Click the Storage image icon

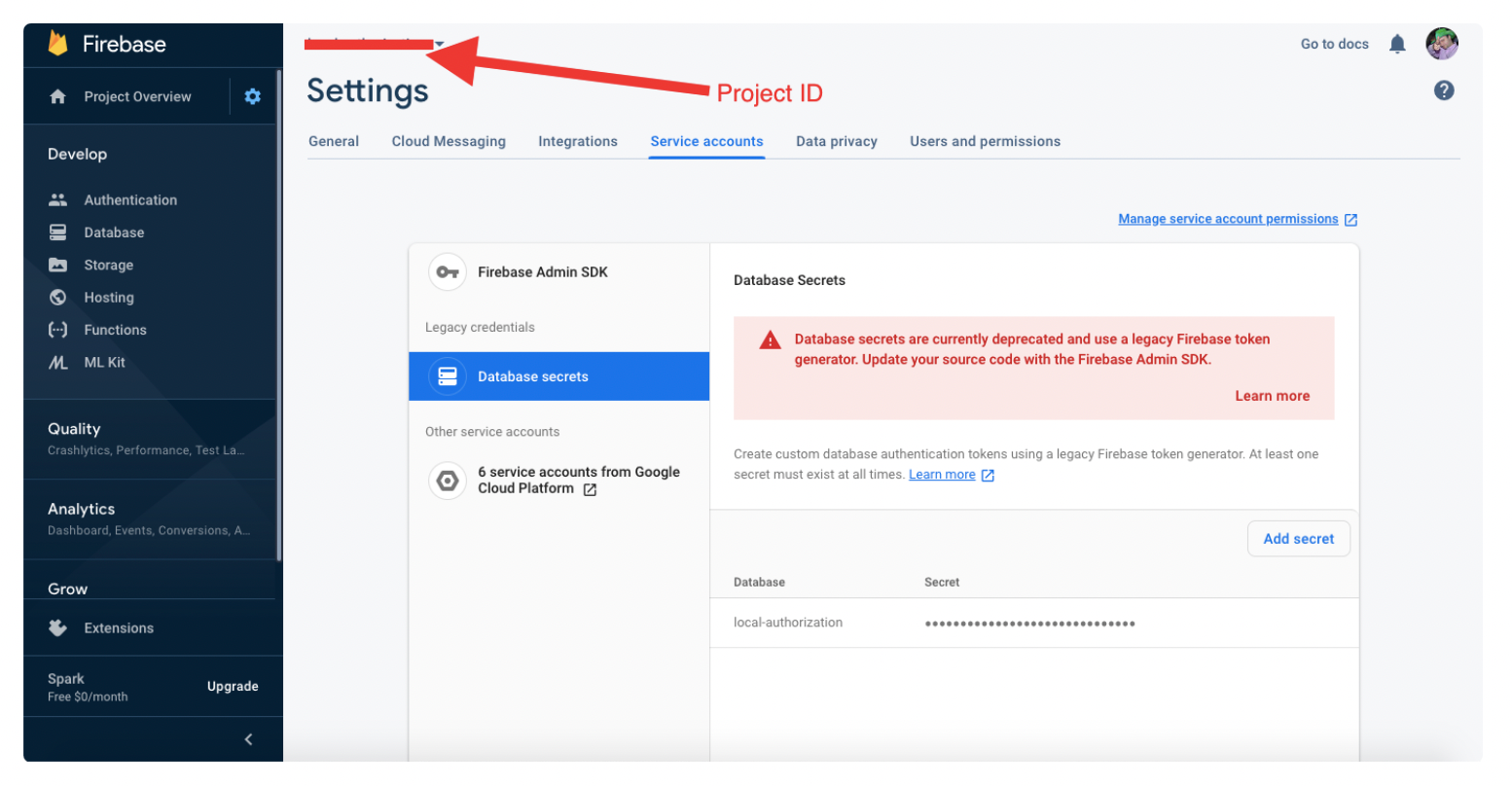click(x=57, y=265)
